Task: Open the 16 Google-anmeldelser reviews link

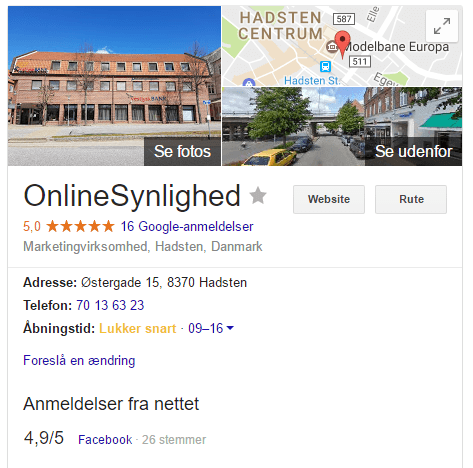Action: (187, 227)
